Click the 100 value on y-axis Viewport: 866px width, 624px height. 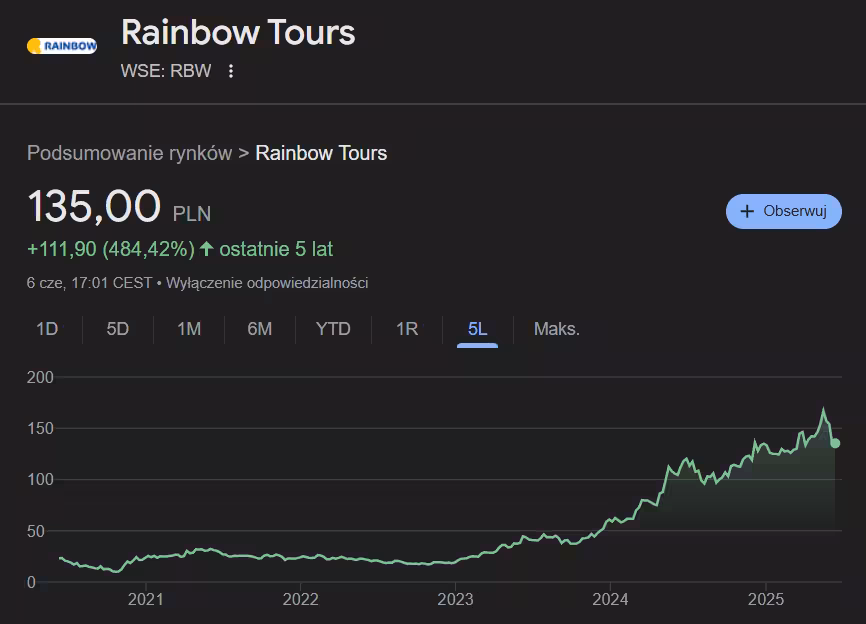[x=40, y=479]
